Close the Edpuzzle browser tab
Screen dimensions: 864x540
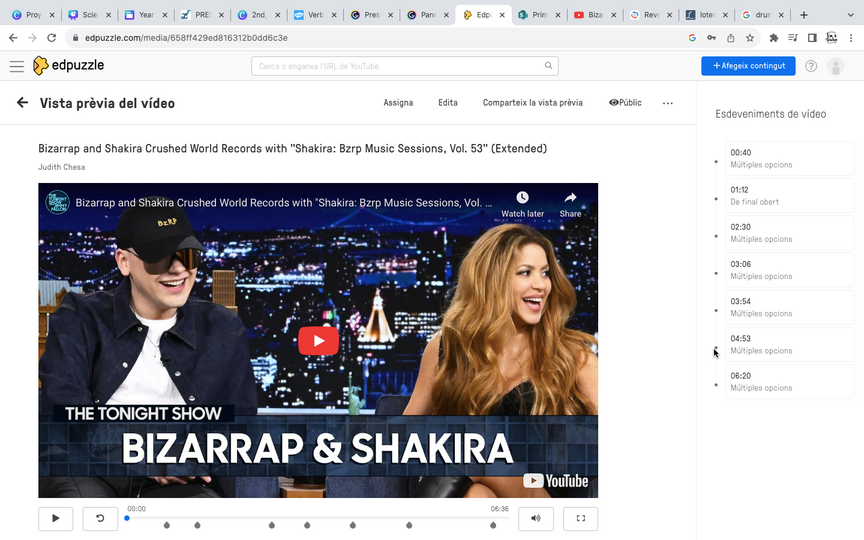point(502,15)
